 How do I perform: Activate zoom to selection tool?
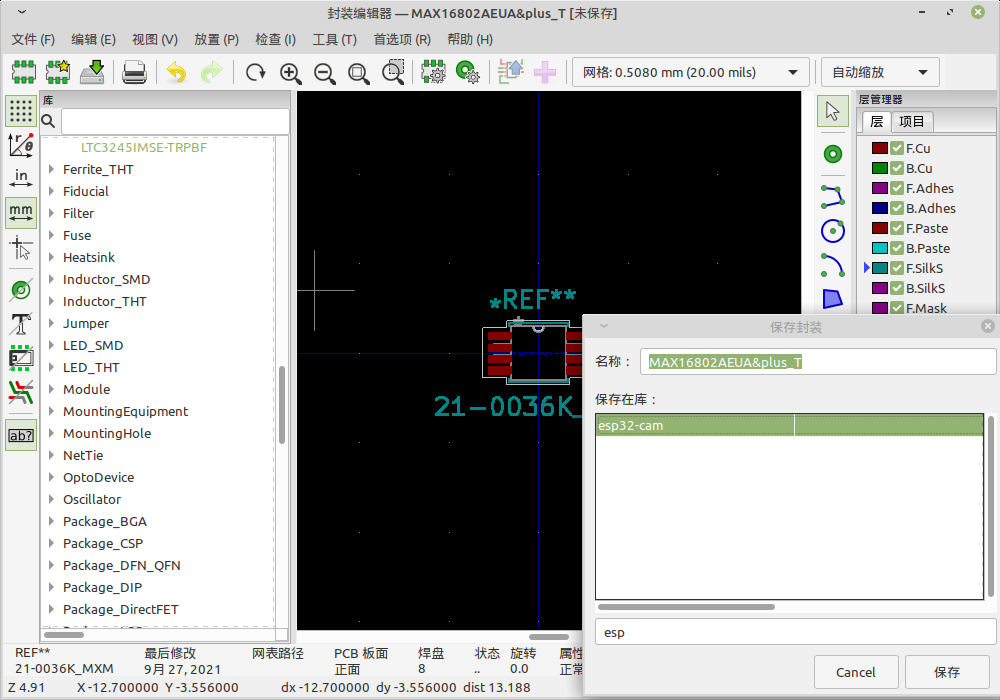point(393,72)
